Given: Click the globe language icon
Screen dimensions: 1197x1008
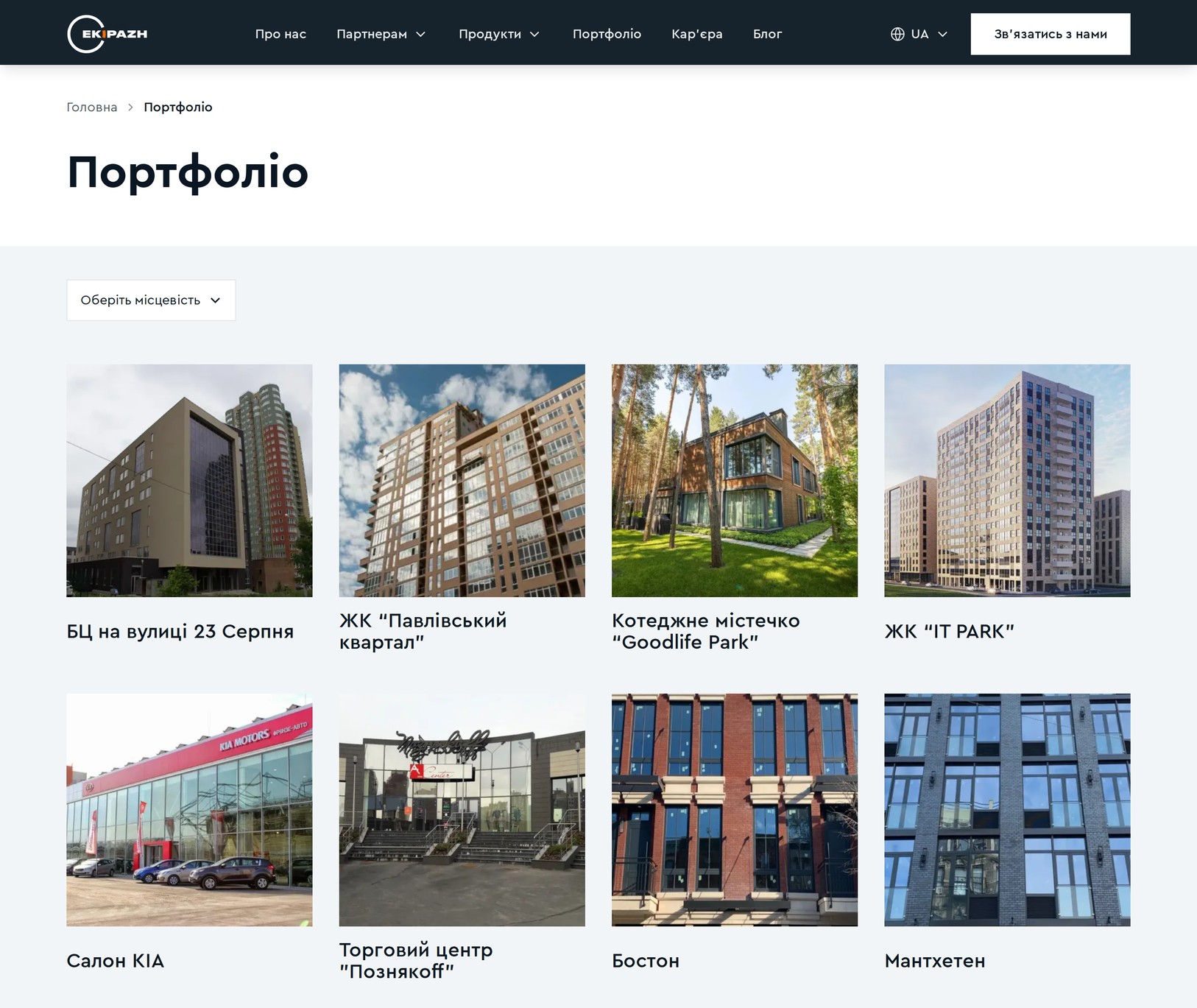Looking at the screenshot, I should pos(897,34).
